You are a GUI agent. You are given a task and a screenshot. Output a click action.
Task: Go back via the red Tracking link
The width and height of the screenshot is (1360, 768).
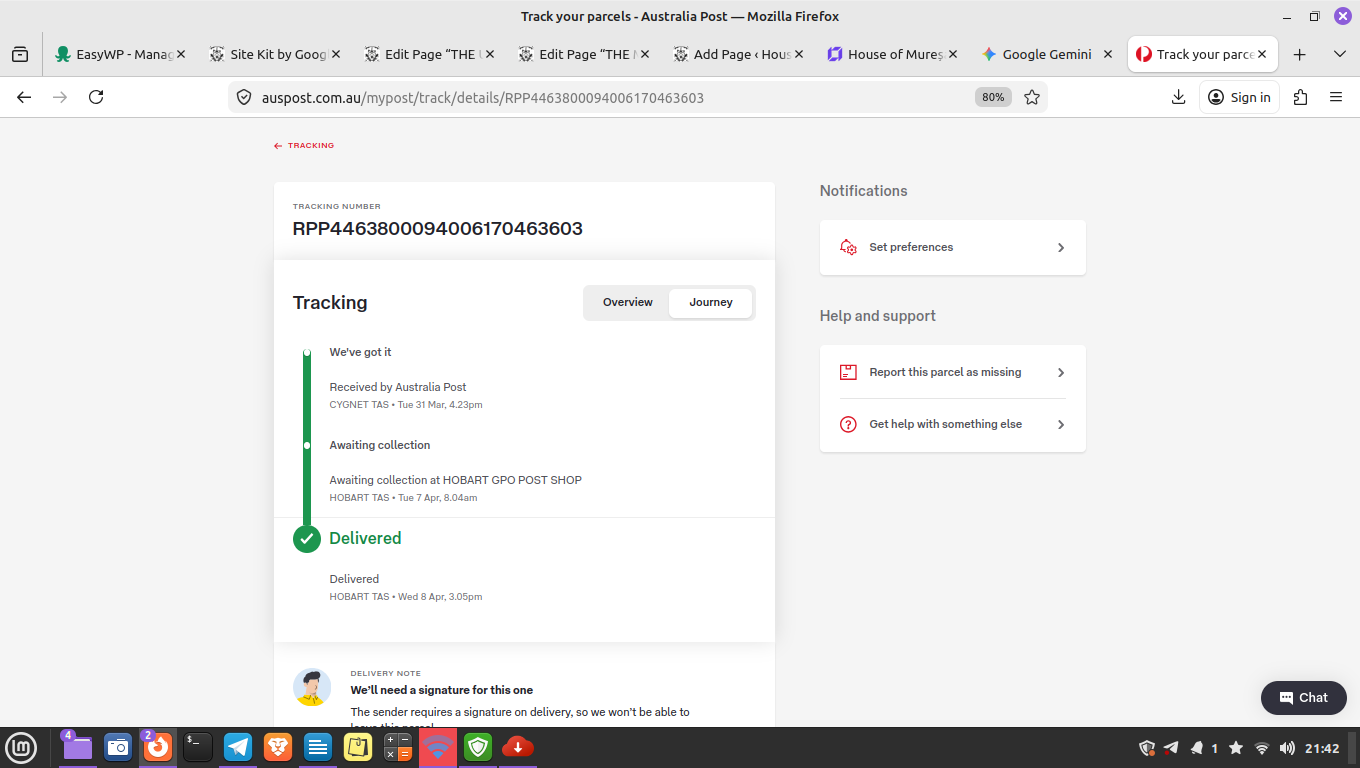(304, 146)
